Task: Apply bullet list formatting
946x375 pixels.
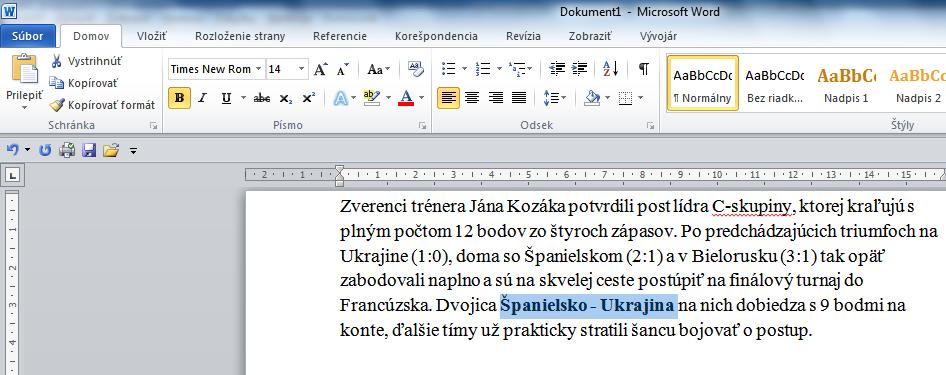Action: (448, 69)
